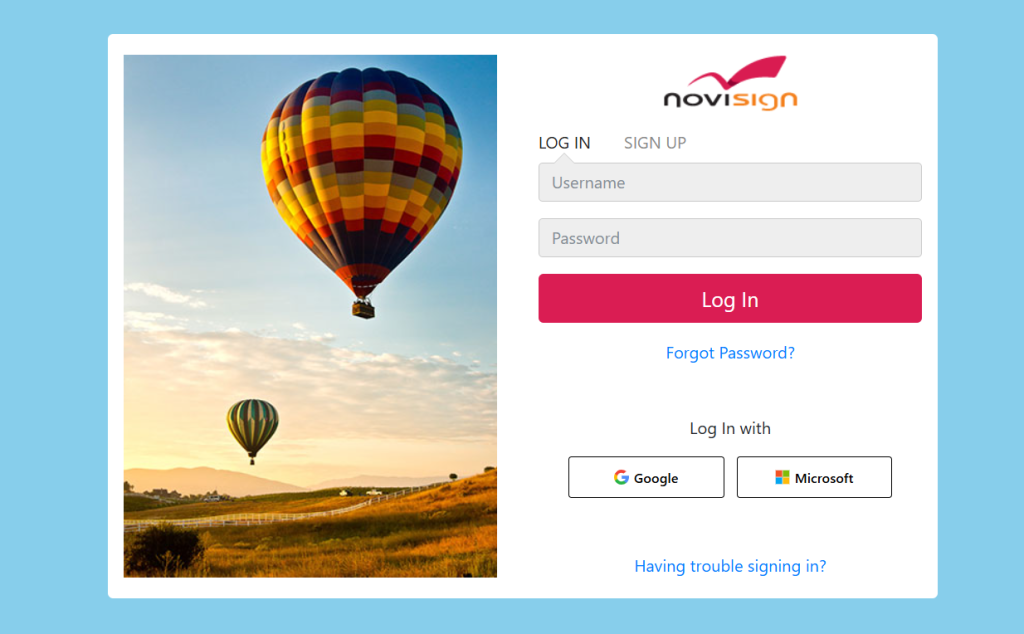Sign in with the Google button

tap(646, 477)
